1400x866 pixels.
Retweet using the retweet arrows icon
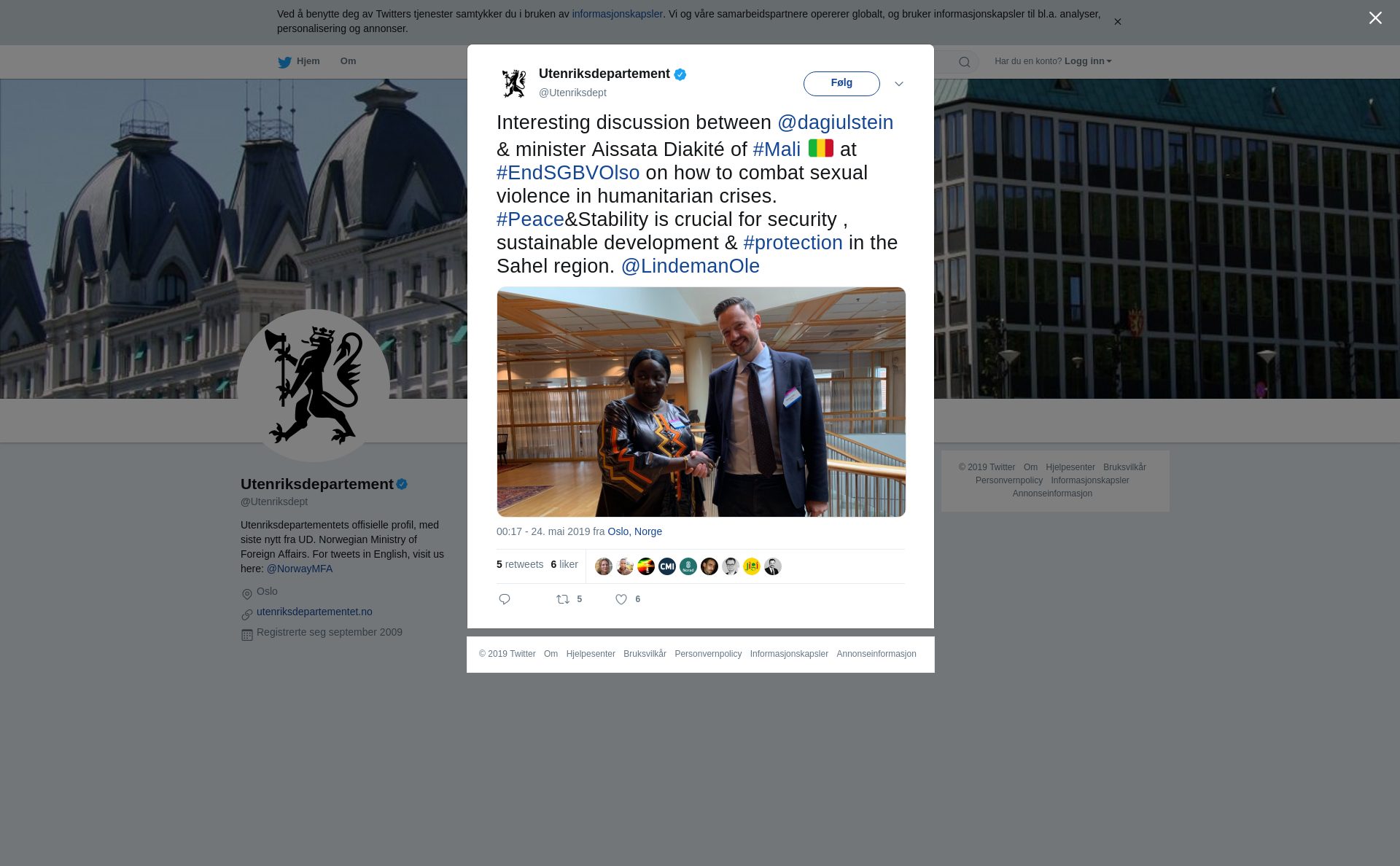563,599
